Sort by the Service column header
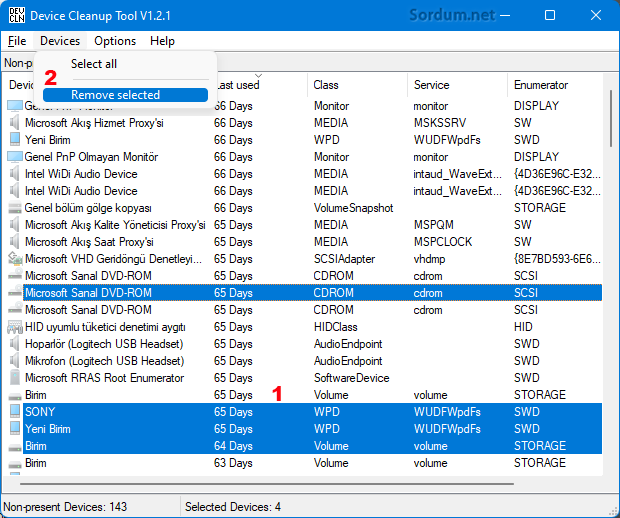 pyautogui.click(x=457, y=84)
